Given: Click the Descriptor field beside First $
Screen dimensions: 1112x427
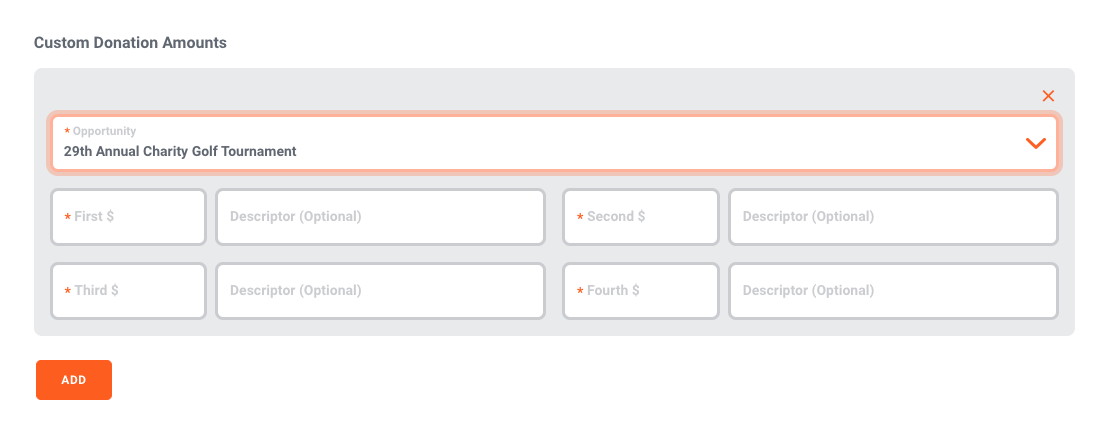Looking at the screenshot, I should pos(380,217).
